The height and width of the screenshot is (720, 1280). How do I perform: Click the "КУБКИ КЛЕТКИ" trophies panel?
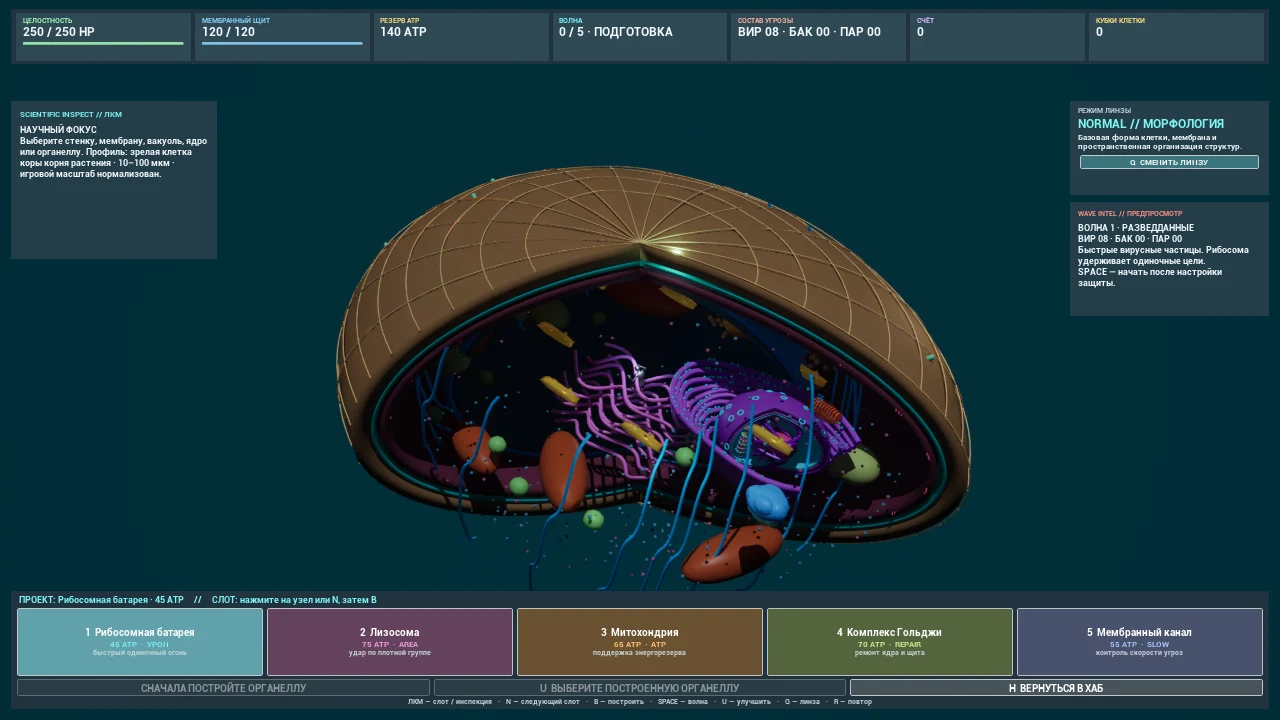[1176, 37]
